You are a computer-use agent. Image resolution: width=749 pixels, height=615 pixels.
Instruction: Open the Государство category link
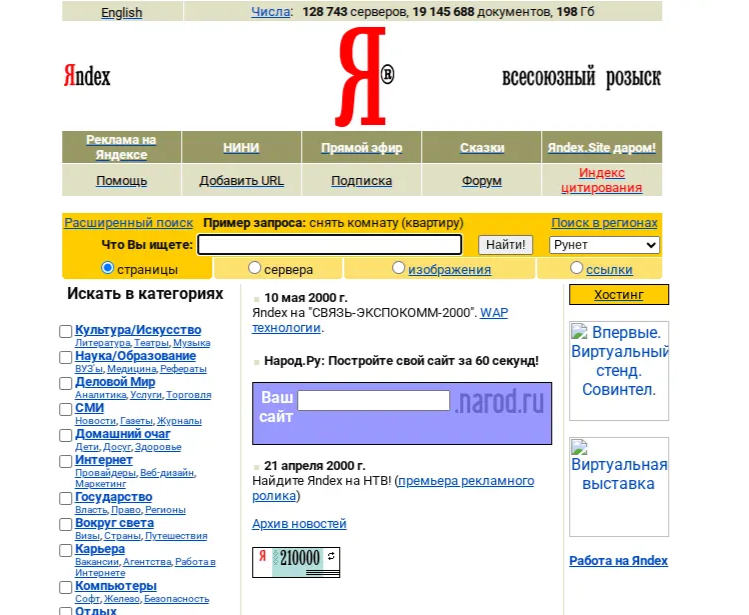pos(114,497)
